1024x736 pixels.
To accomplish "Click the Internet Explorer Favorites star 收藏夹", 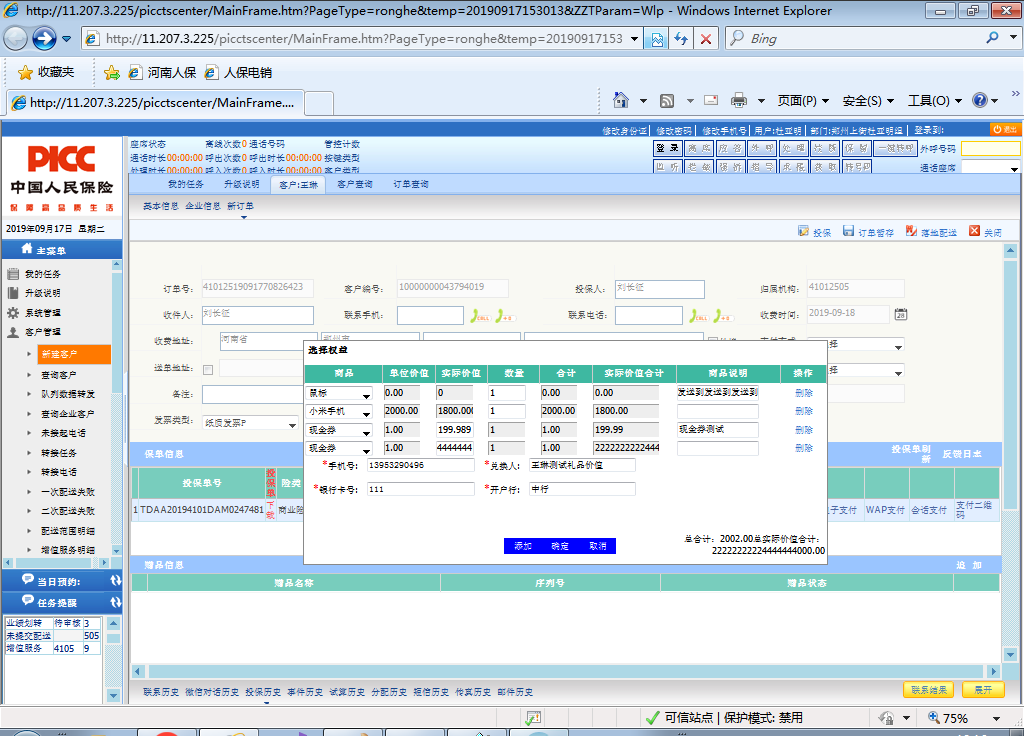I will coord(26,73).
